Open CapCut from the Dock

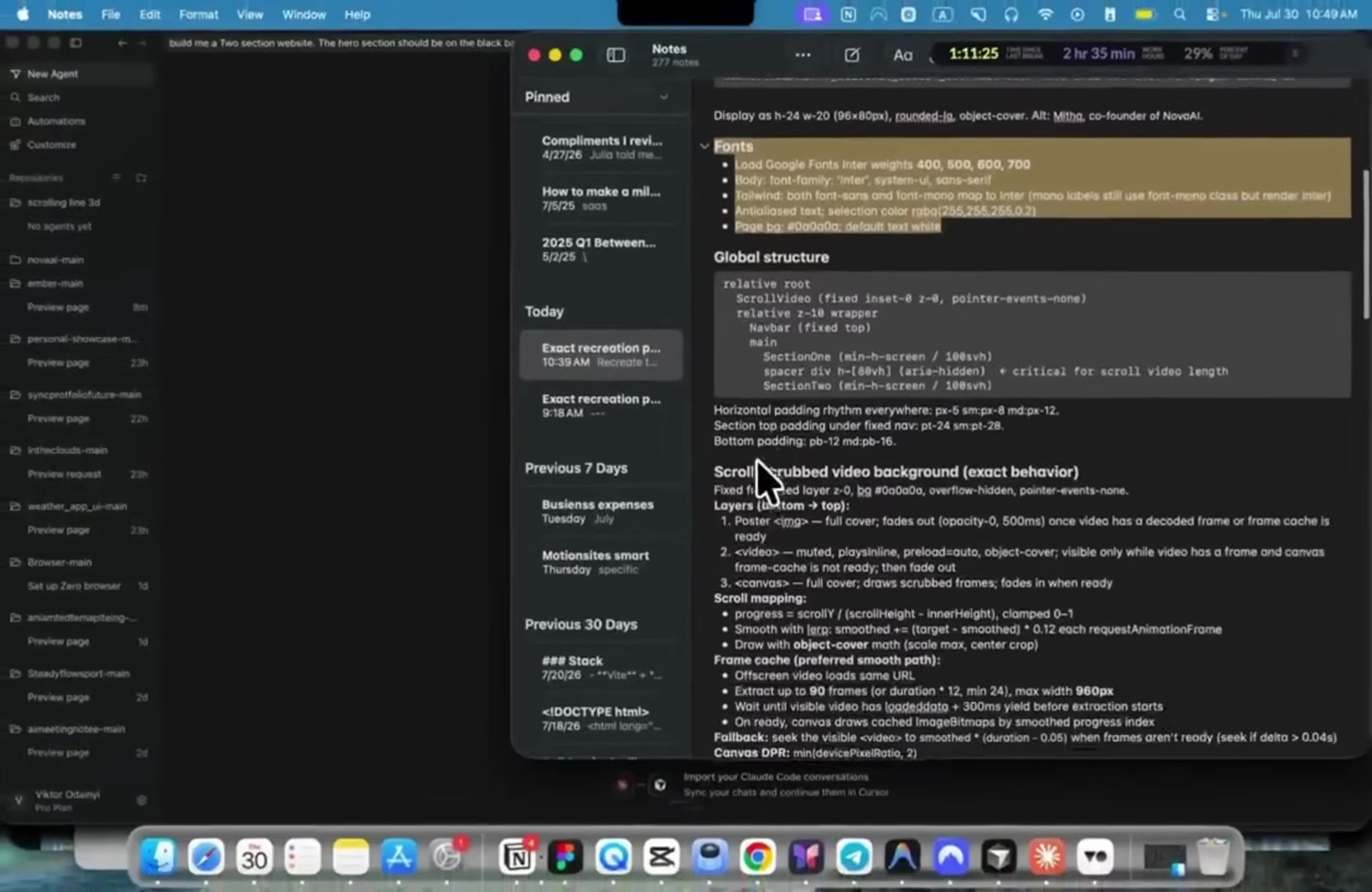(x=661, y=856)
